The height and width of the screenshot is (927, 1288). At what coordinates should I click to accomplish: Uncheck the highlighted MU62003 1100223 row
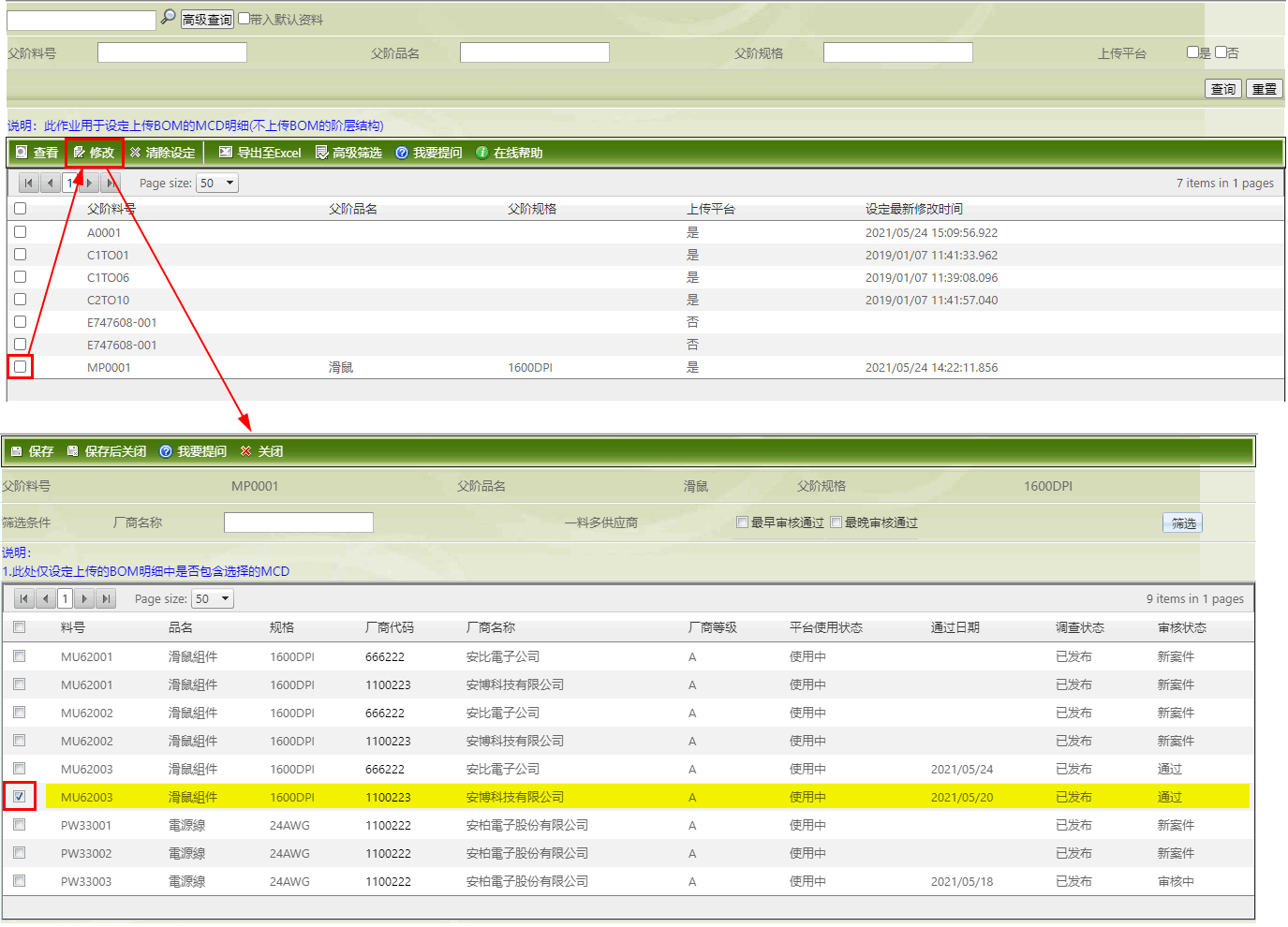19,797
